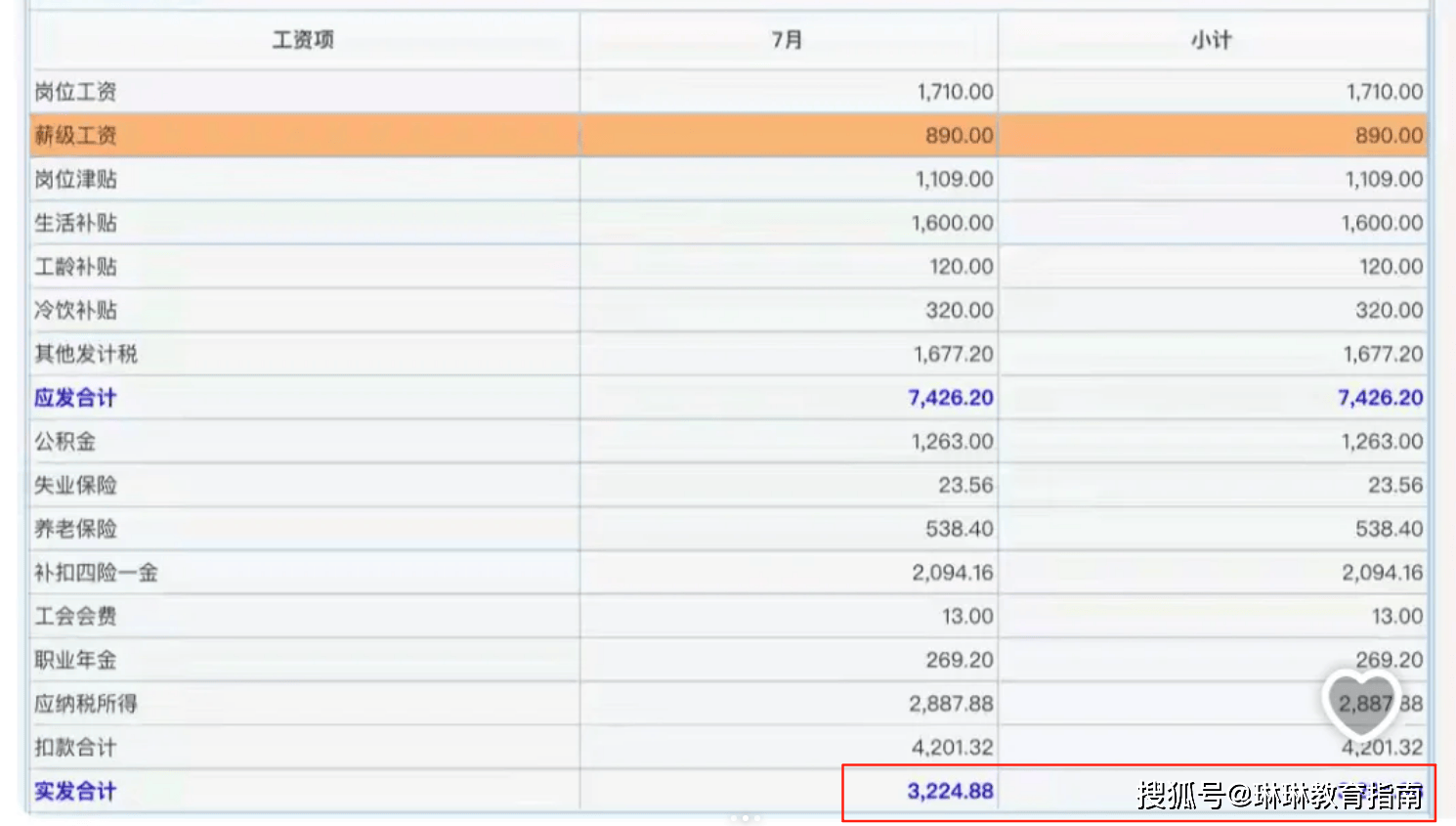Viewport: 1456px width, 826px height.
Task: Click the 工资项 column header
Action: coord(303,40)
